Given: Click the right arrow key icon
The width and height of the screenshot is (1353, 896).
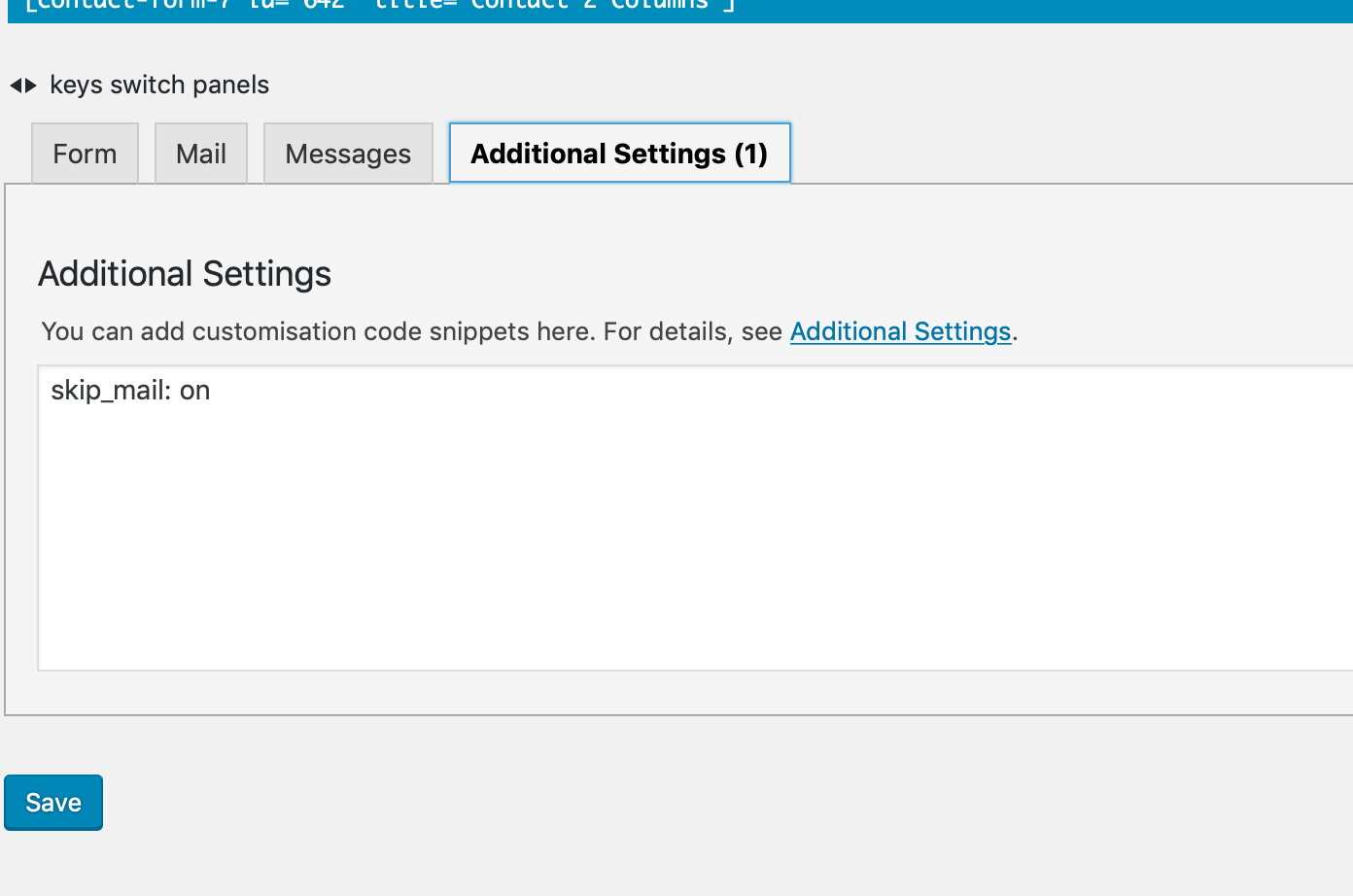Looking at the screenshot, I should point(31,86).
